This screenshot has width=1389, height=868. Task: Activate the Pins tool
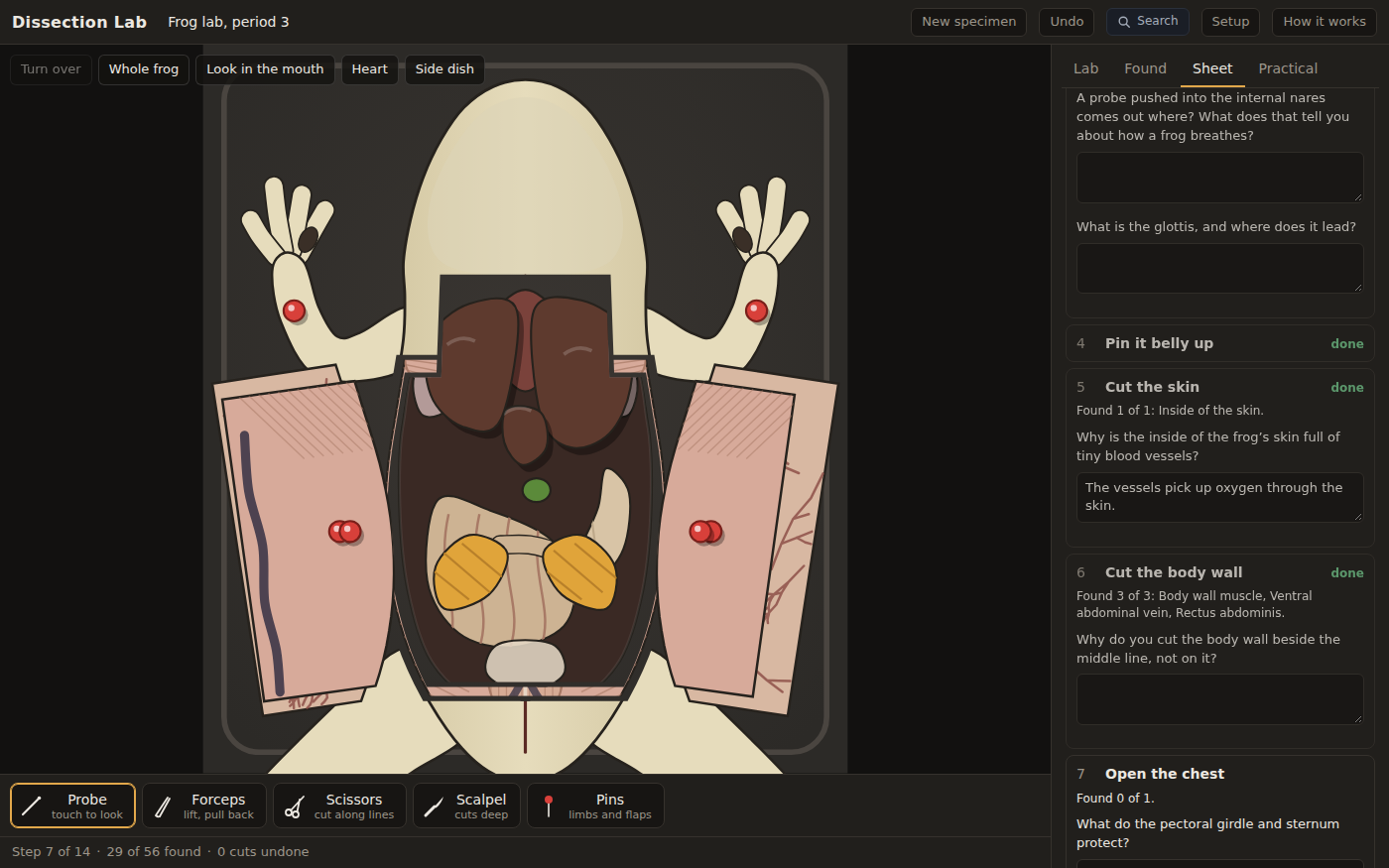click(595, 806)
